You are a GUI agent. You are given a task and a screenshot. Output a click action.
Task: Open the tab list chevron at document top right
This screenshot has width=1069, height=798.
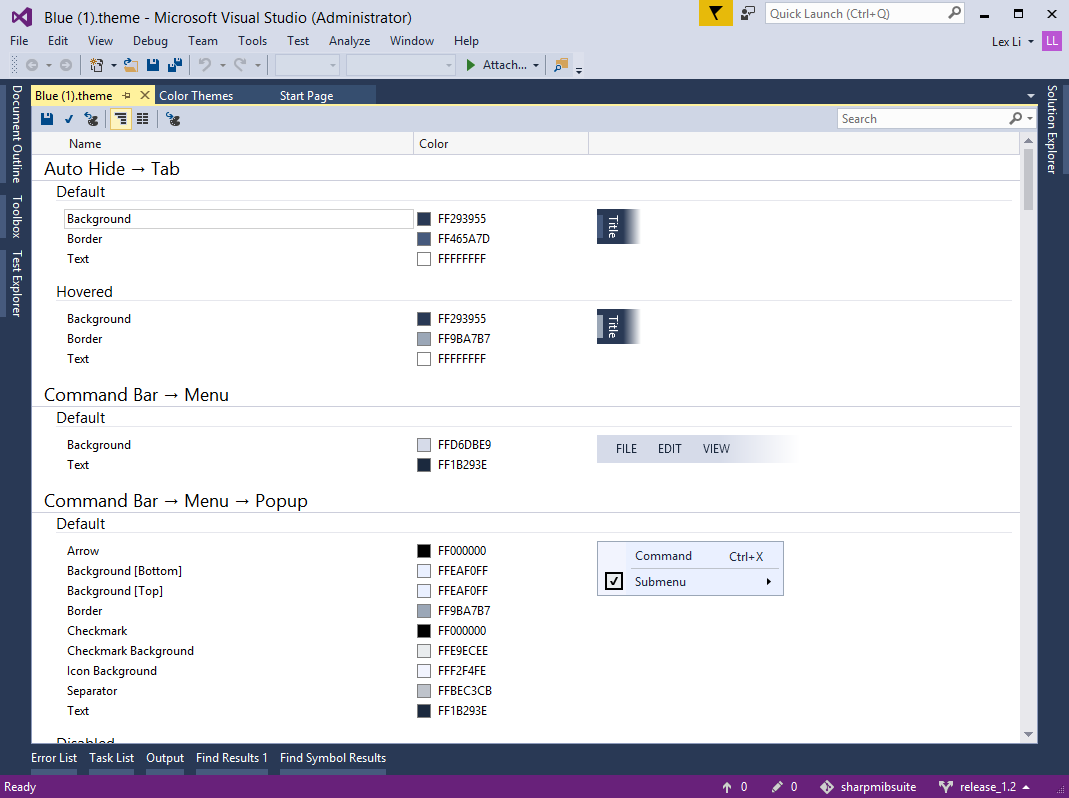tap(1030, 94)
